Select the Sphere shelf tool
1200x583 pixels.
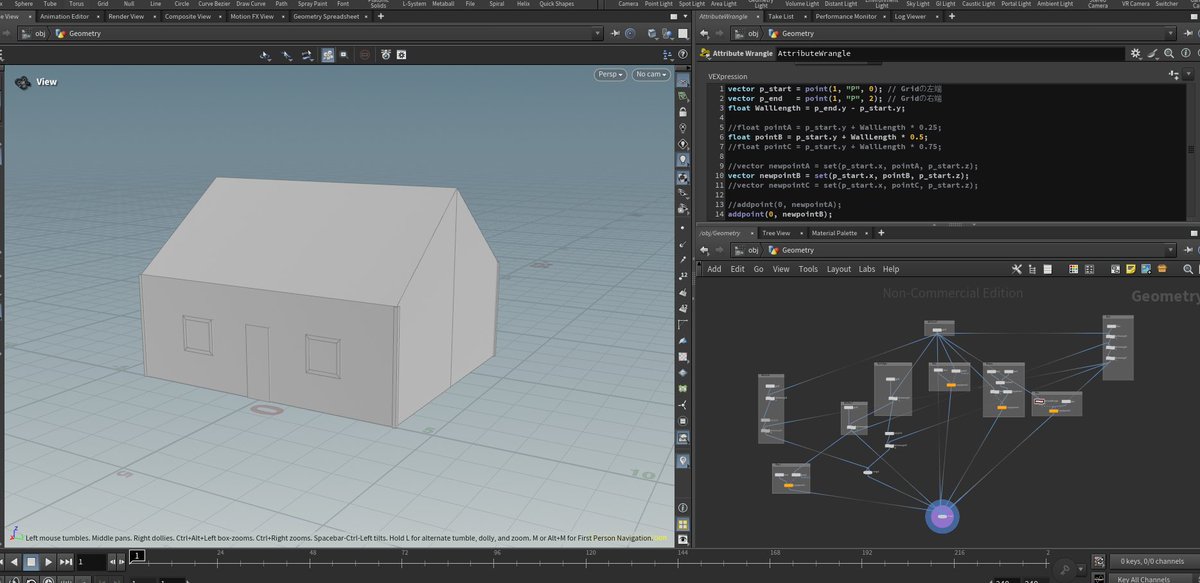(x=23, y=4)
